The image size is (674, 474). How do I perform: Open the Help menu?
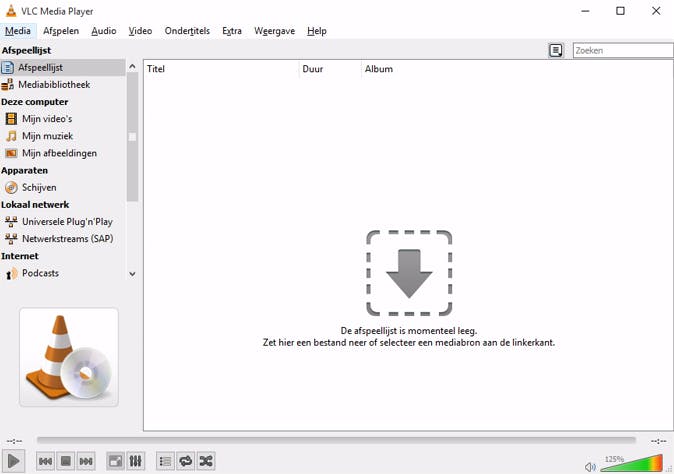[x=317, y=31]
